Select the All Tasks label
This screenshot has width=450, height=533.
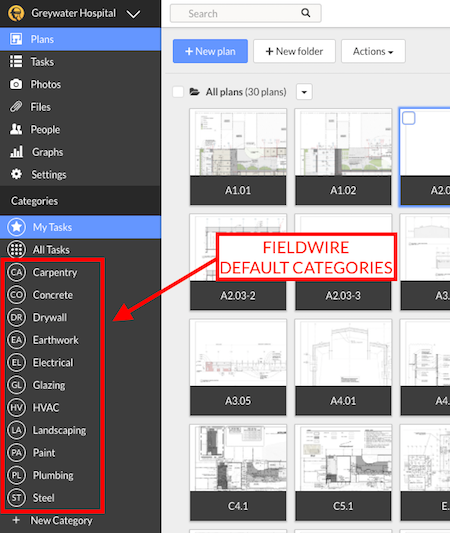pos(51,250)
